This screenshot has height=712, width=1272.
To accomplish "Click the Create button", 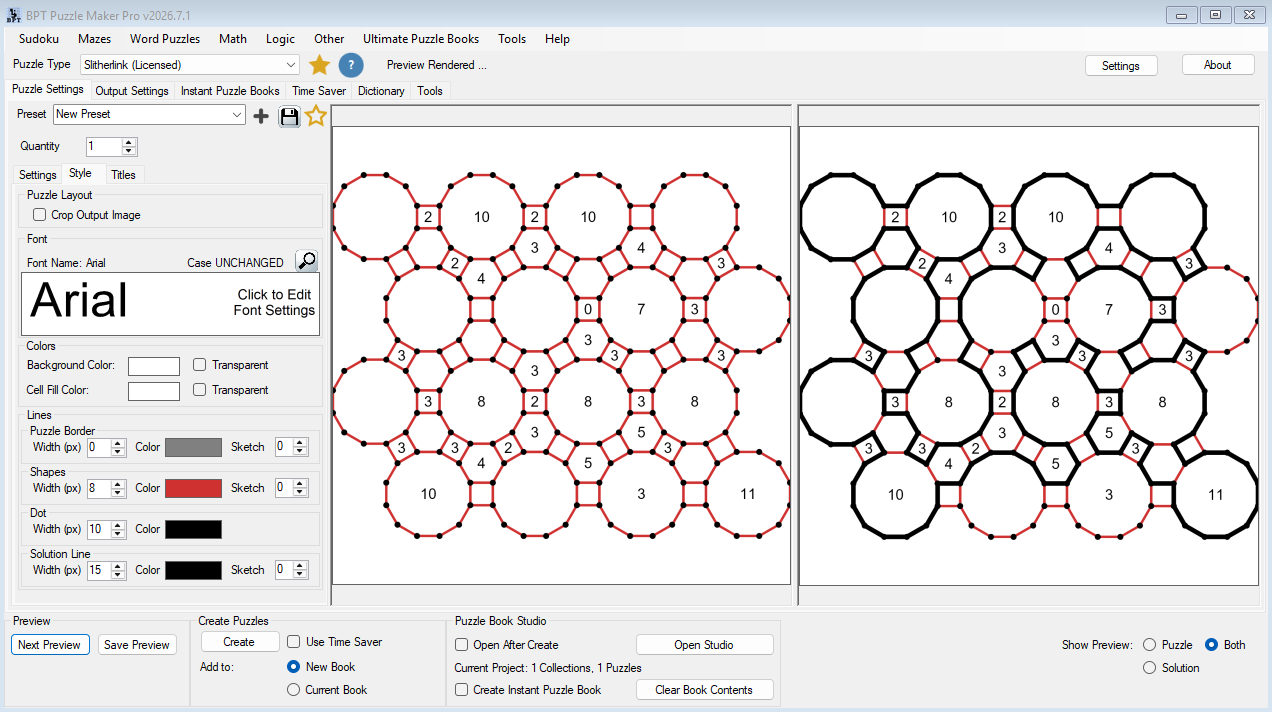I will tap(239, 642).
